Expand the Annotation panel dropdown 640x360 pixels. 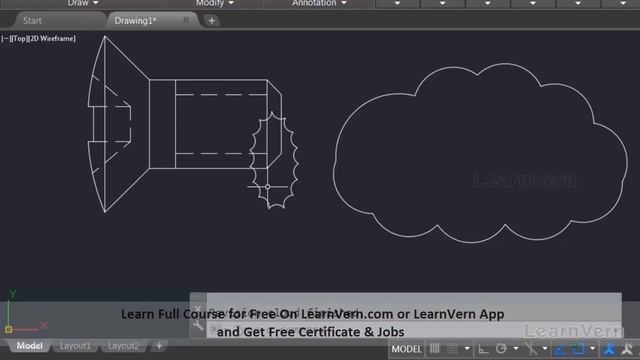coord(319,3)
